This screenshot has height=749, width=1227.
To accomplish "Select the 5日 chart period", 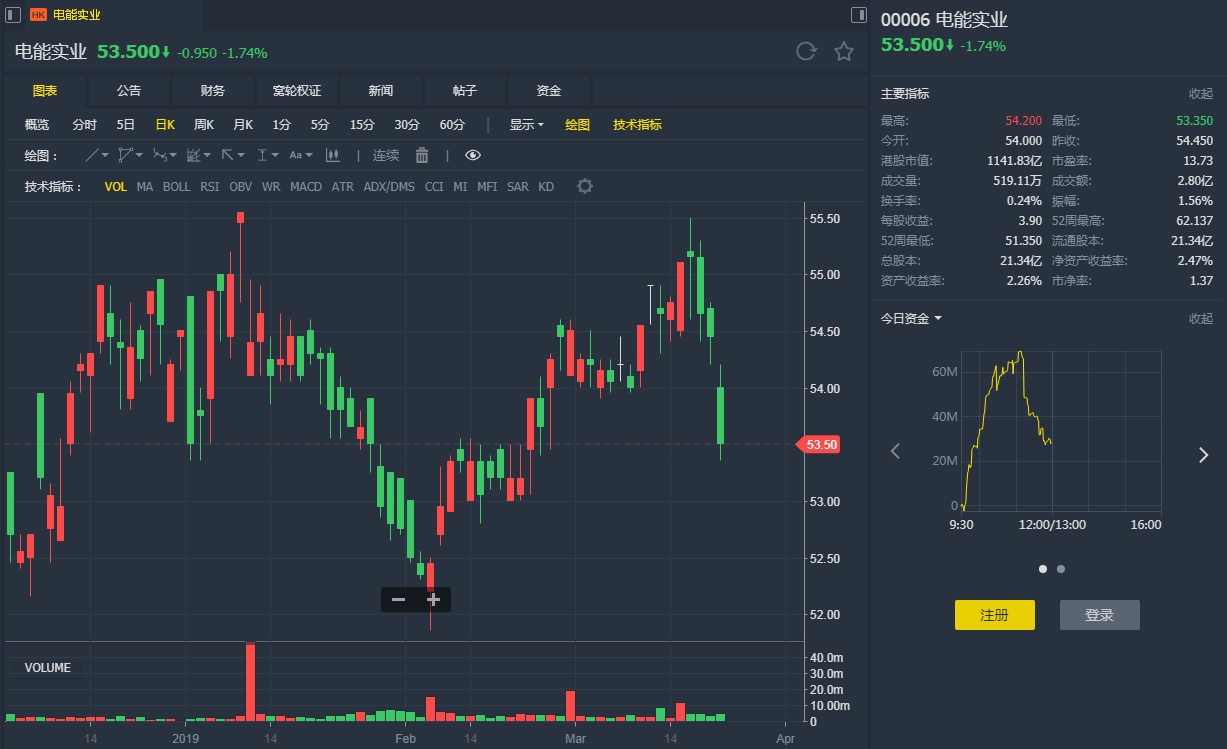I will [x=126, y=125].
